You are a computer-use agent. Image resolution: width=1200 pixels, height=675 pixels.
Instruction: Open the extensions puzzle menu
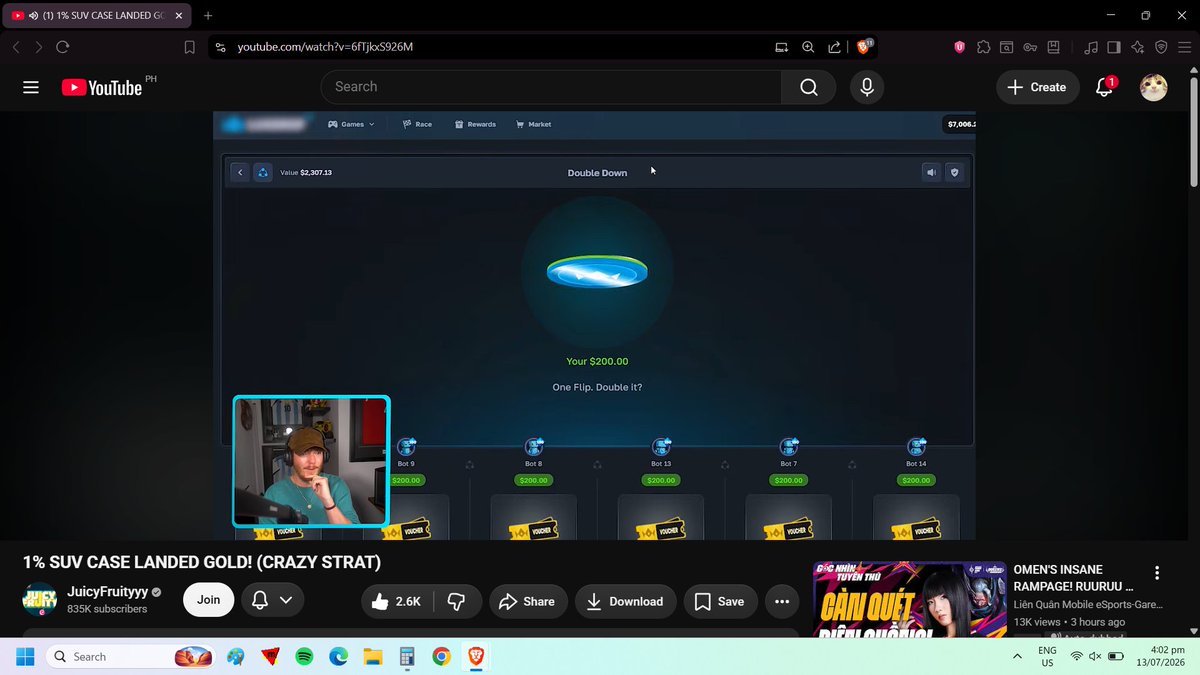point(984,47)
